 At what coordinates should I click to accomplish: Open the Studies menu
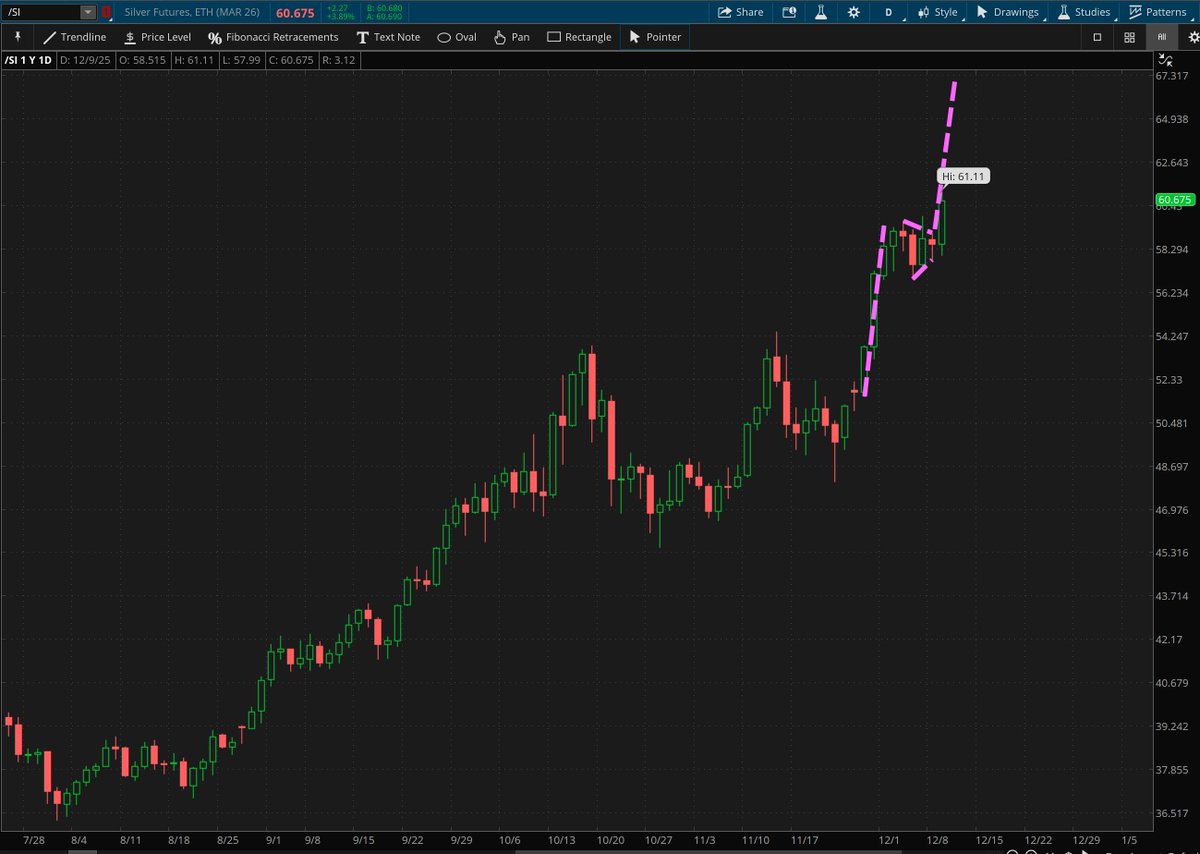(1083, 12)
